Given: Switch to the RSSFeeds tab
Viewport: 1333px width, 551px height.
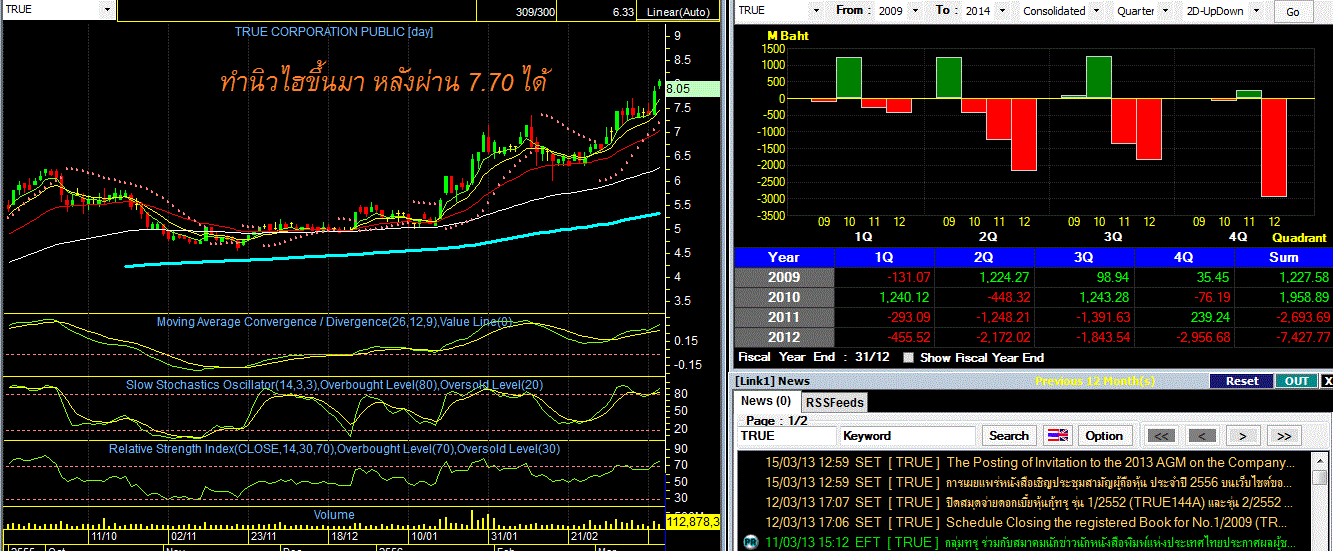Looking at the screenshot, I should (x=835, y=402).
